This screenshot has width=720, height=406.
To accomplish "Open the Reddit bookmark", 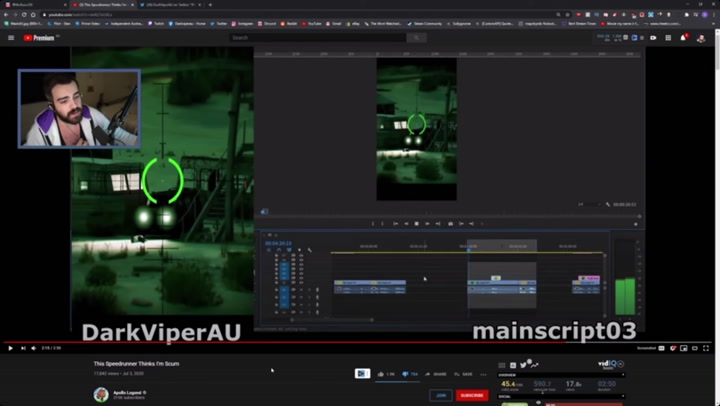I will pyautogui.click(x=289, y=23).
